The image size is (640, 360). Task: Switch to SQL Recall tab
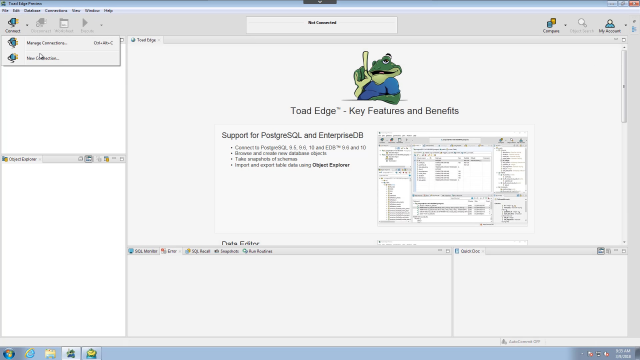(x=198, y=251)
